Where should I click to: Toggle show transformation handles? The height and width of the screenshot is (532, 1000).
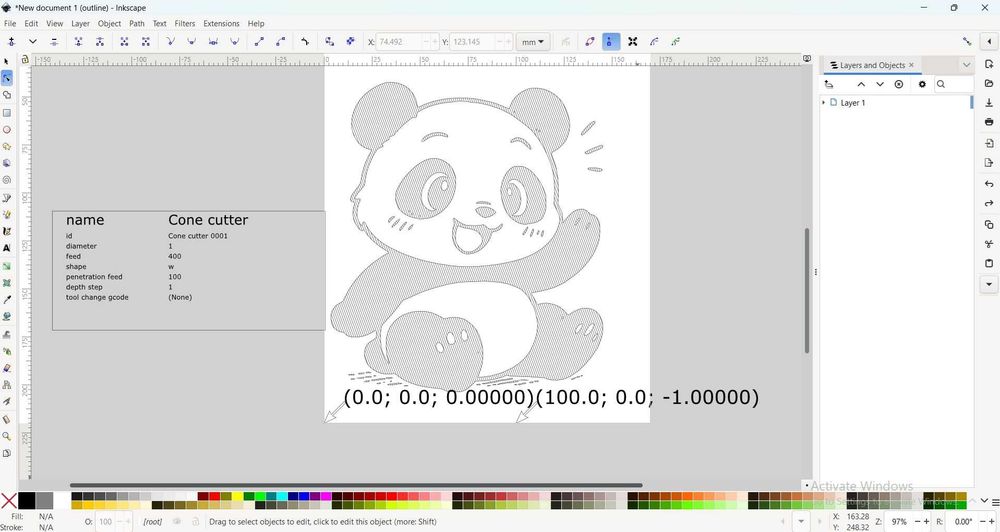632,41
